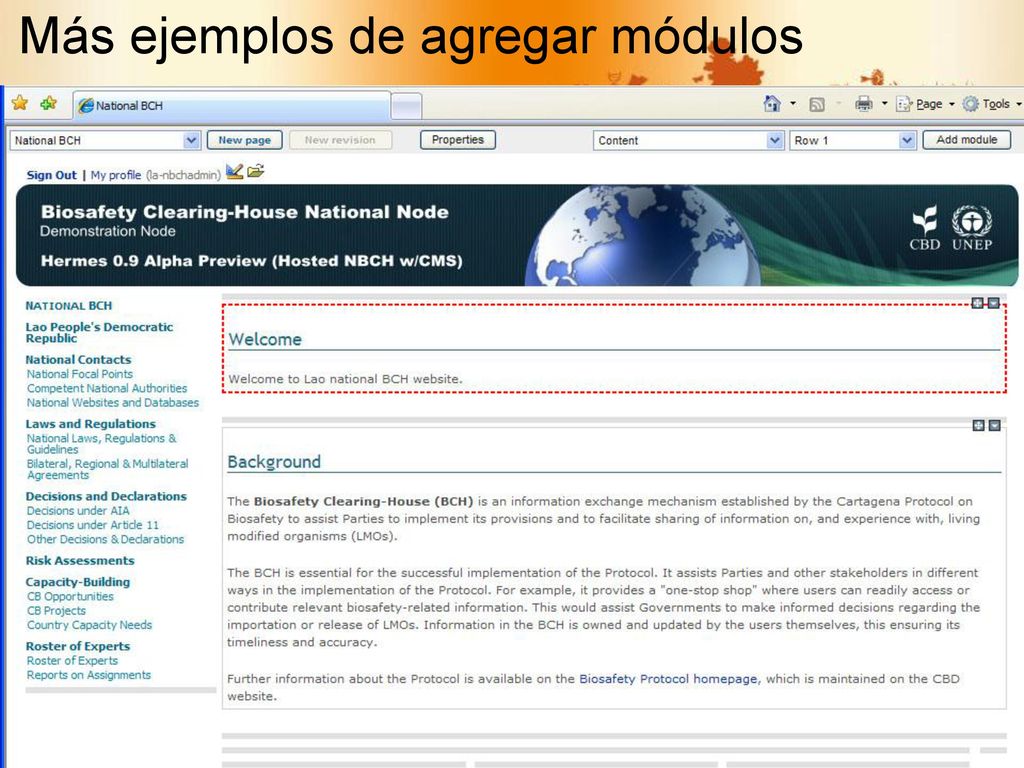This screenshot has width=1024, height=768.
Task: Click the UNEP logo in the banner
Action: point(972,228)
